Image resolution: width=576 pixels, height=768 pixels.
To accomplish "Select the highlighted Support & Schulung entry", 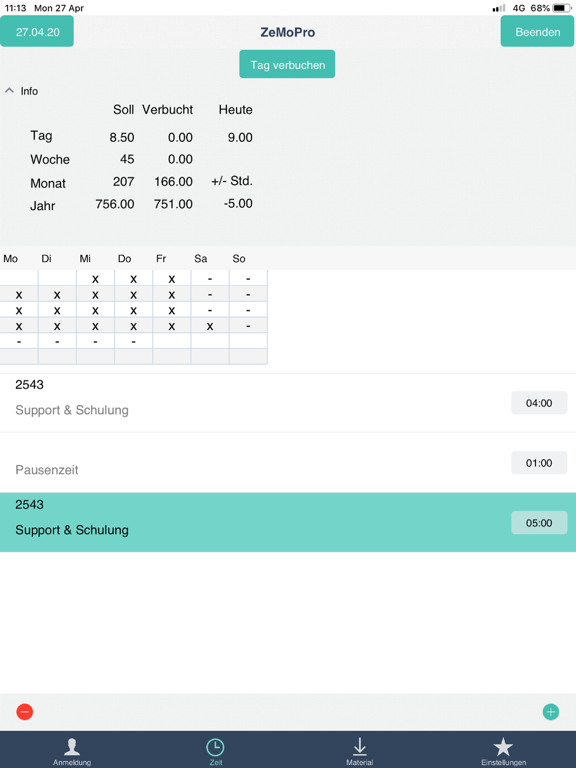I will tap(288, 522).
